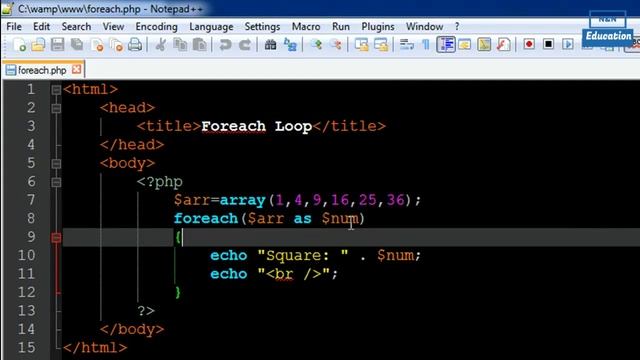Screen dimensions: 640x360
Task: Open the Search menu
Action: click(76, 27)
